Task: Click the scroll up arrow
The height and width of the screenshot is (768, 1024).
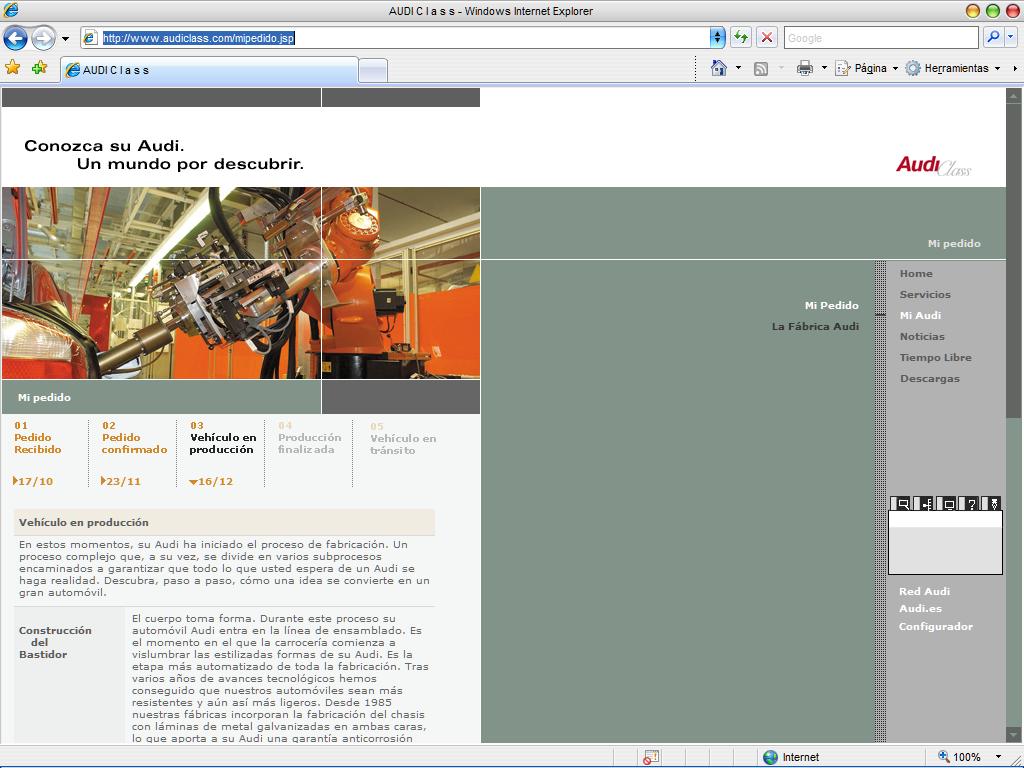Action: [x=1013, y=96]
